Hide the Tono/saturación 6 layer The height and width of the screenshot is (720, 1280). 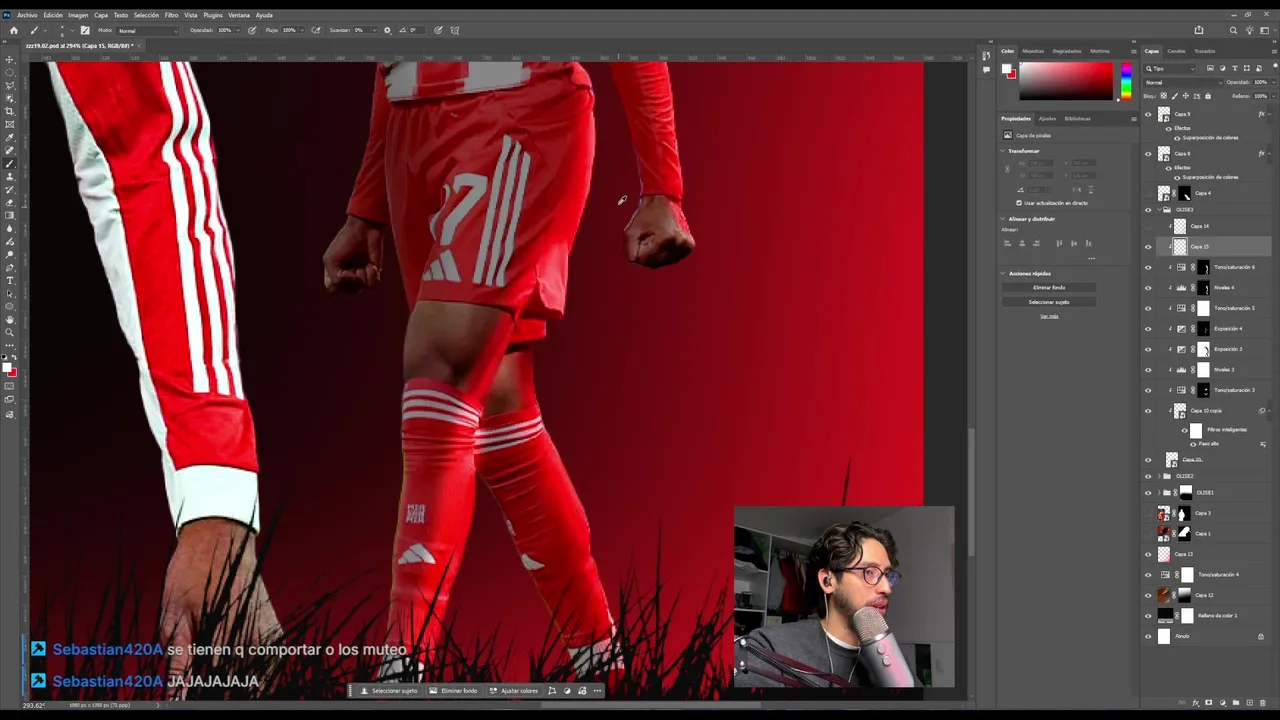(1148, 267)
